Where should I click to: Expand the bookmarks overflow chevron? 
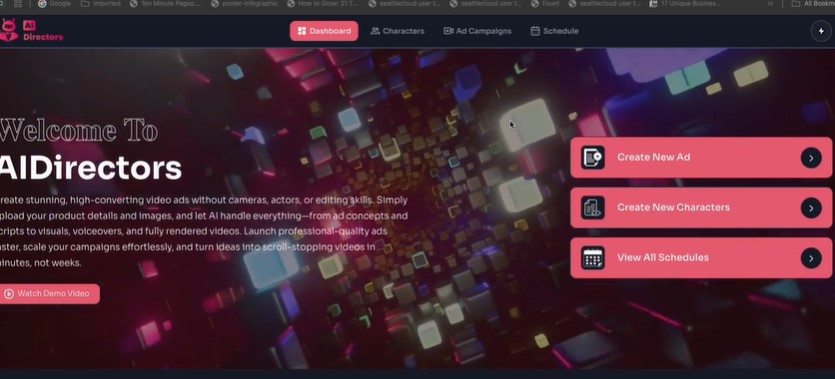click(770, 4)
